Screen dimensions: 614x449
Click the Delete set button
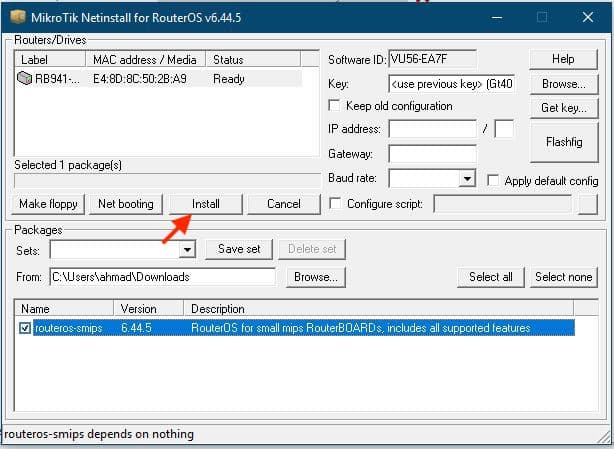pyautogui.click(x=312, y=249)
